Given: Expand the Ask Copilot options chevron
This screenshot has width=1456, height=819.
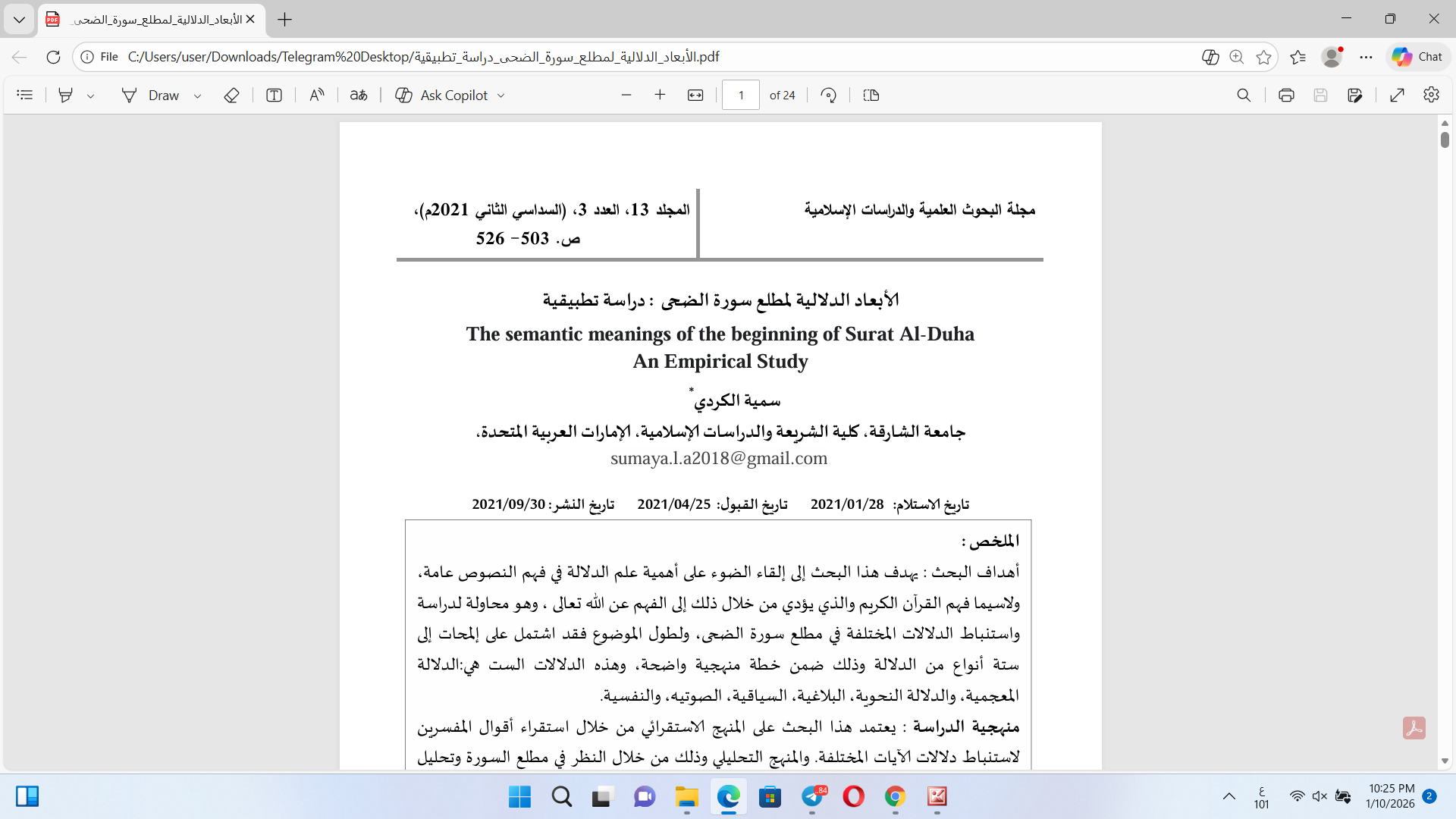Looking at the screenshot, I should coord(501,96).
